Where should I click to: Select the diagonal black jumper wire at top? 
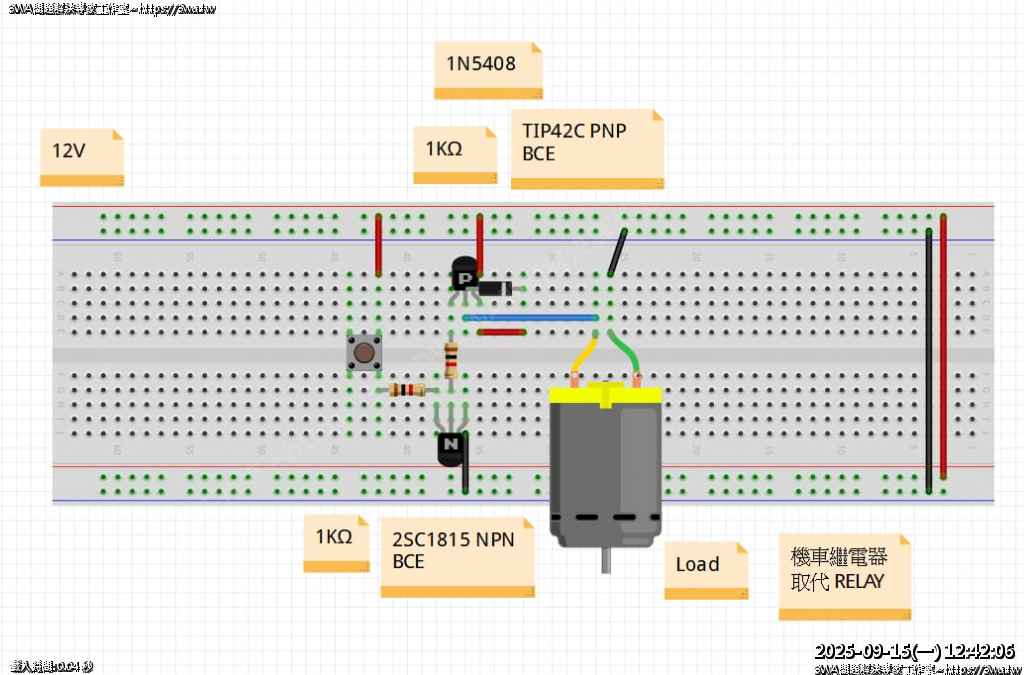617,252
